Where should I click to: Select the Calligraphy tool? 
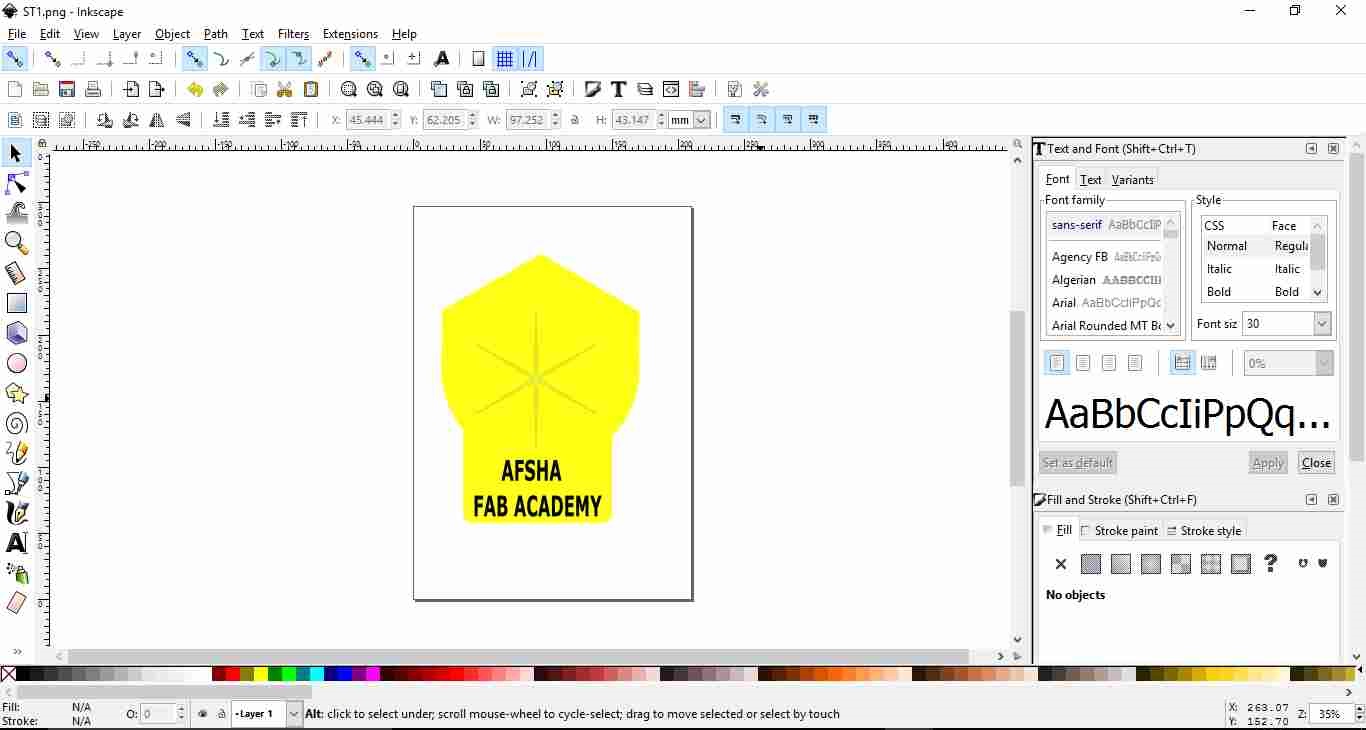pyautogui.click(x=16, y=513)
